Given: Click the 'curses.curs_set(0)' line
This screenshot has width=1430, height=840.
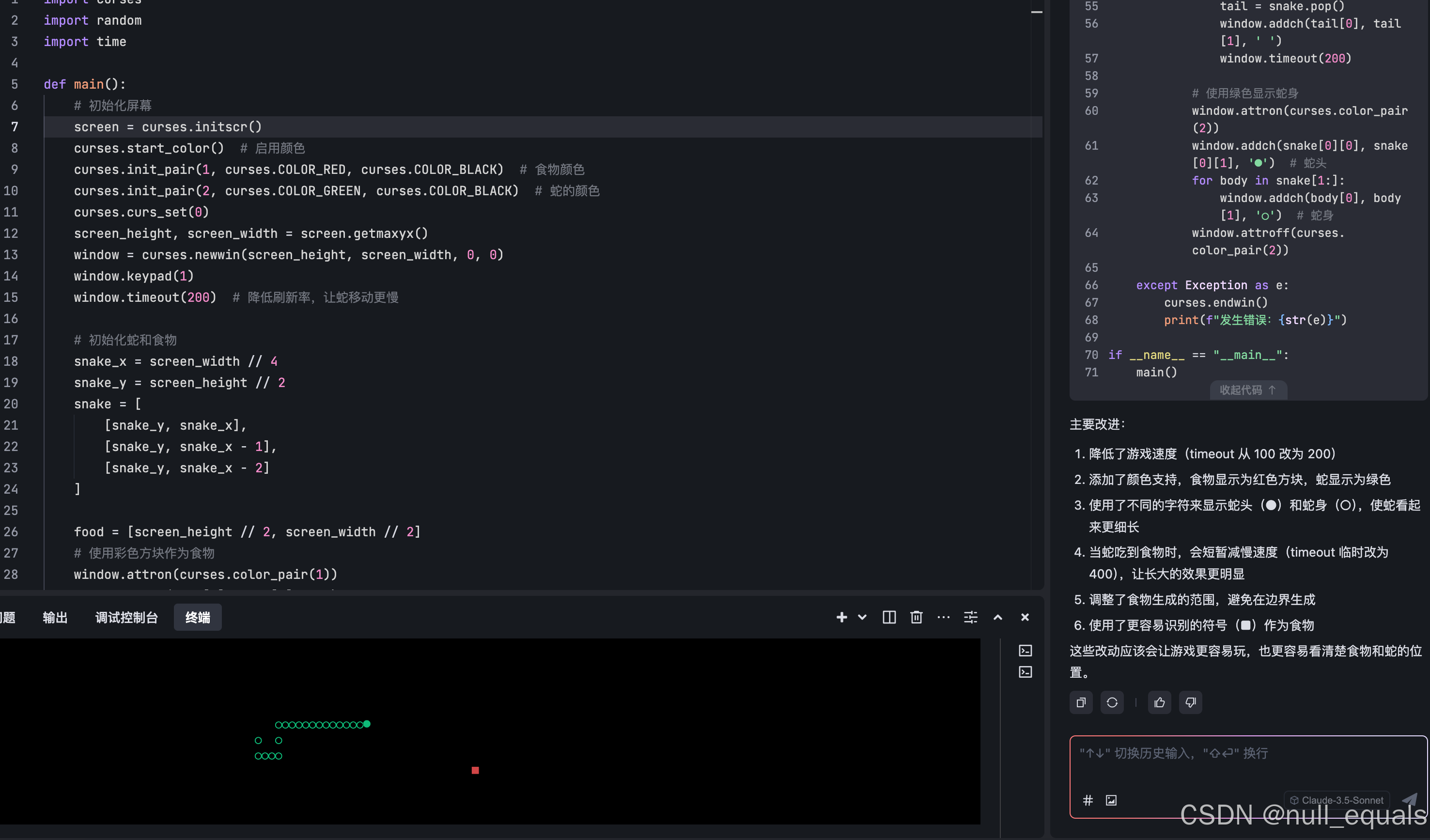Looking at the screenshot, I should click(141, 212).
